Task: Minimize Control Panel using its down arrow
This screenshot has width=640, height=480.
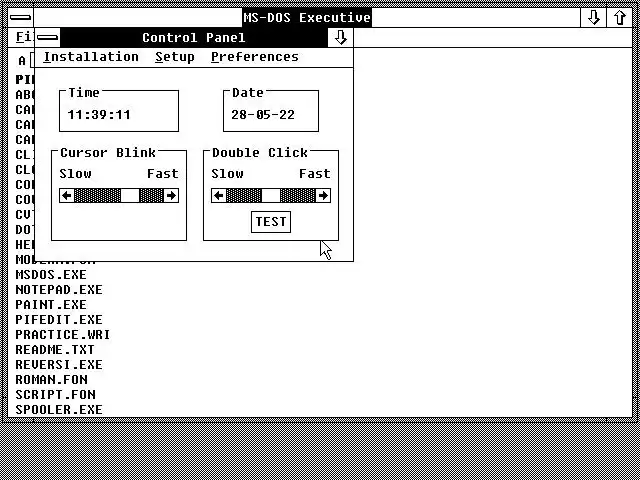Action: point(340,38)
